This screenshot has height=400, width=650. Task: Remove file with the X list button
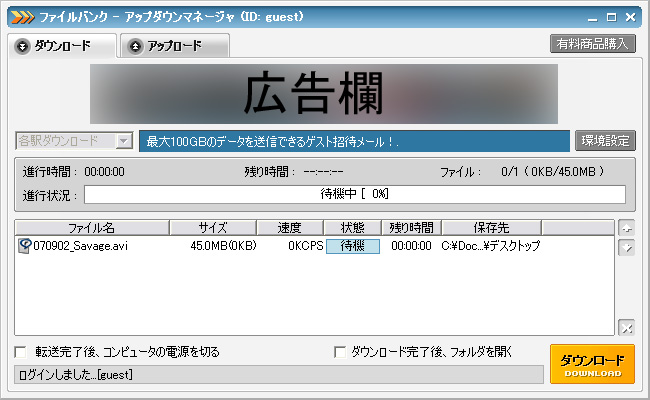[626, 328]
